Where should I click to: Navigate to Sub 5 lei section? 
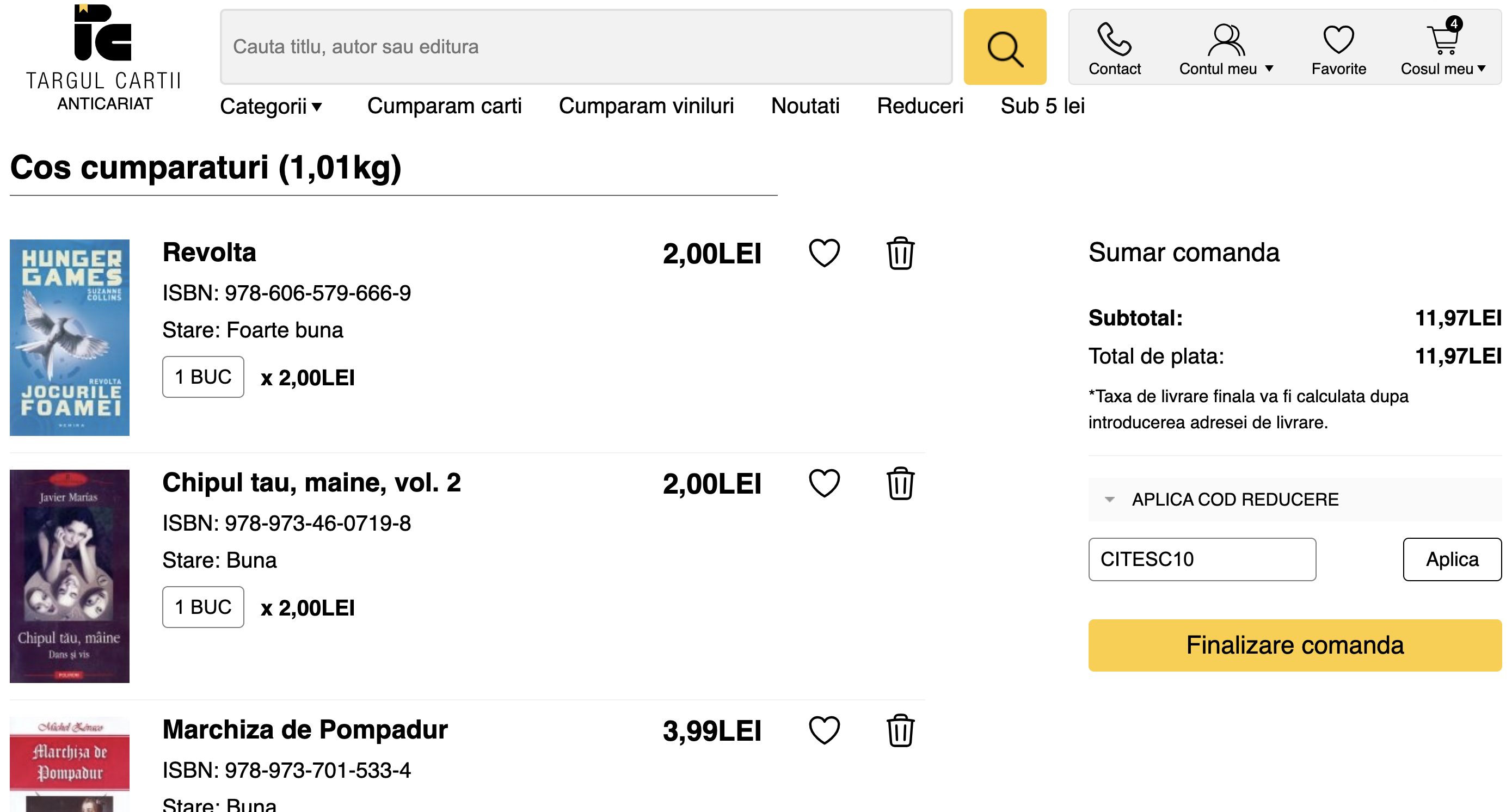tap(1042, 106)
